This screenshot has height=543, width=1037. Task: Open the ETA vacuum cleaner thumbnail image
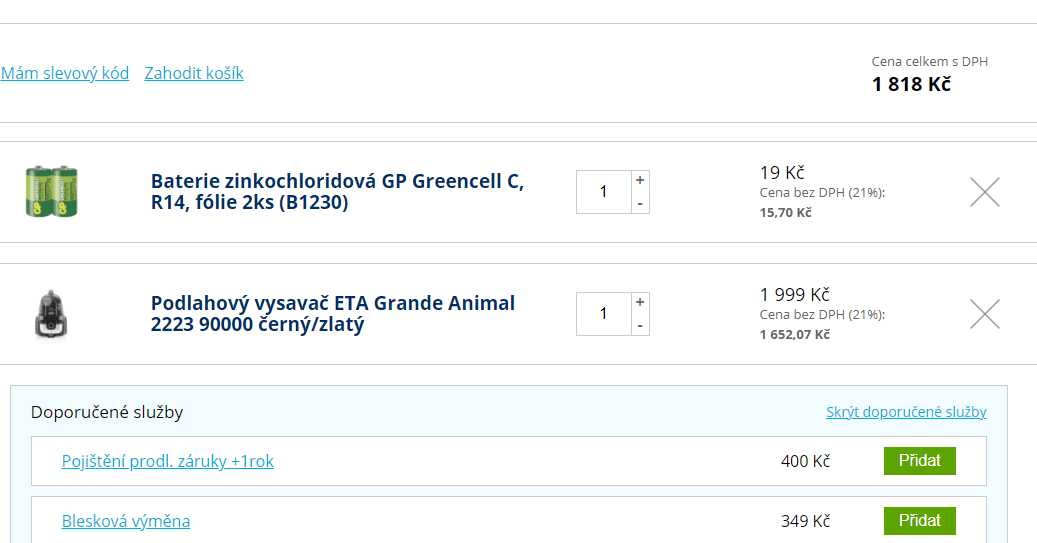(51, 315)
